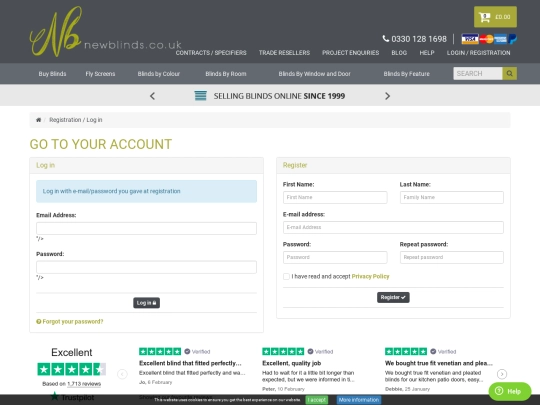
Task: Click Registration / Log in breadcrumb
Action: pos(76,120)
